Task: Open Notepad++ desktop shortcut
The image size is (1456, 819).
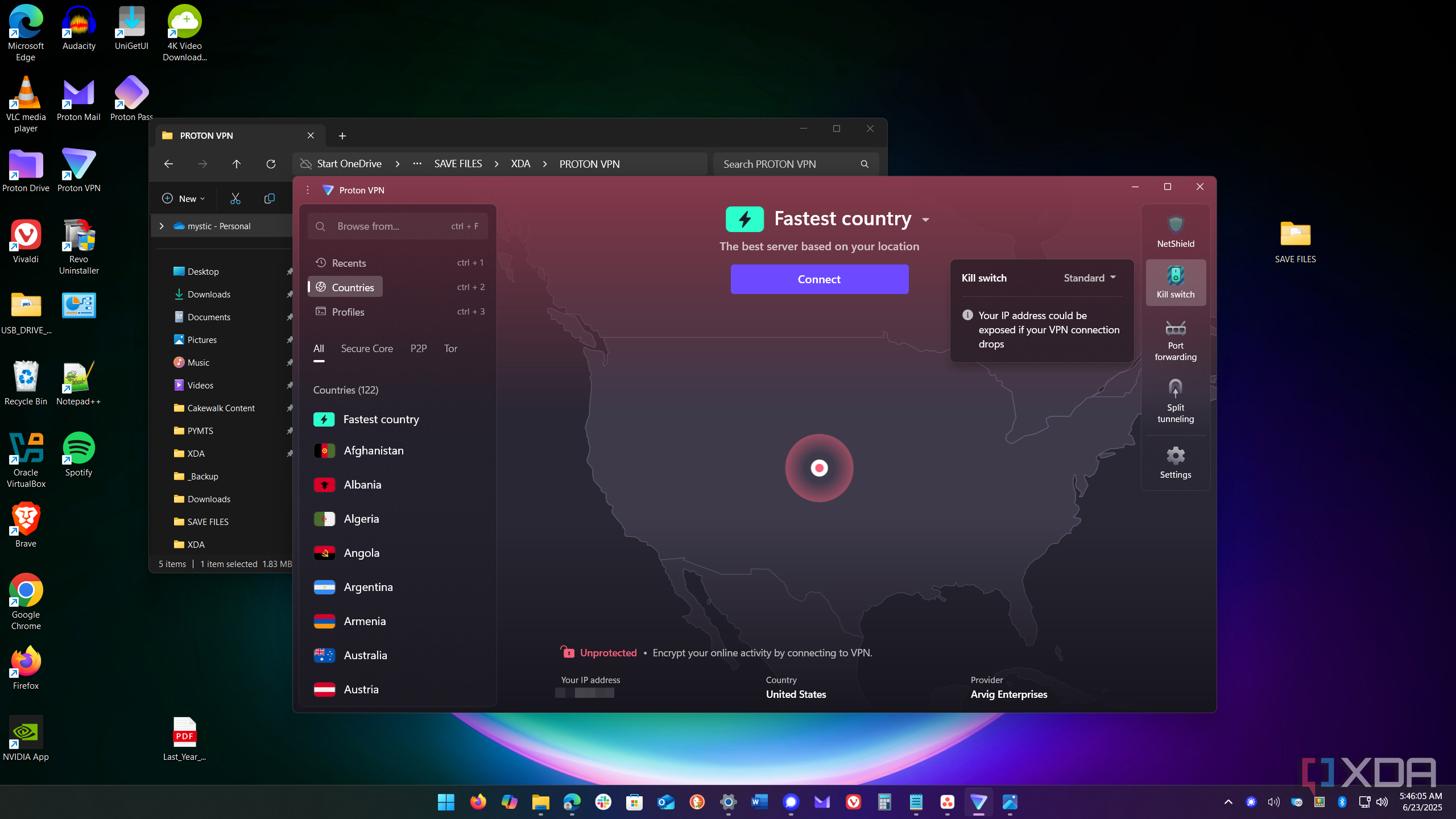Action: pyautogui.click(x=78, y=384)
